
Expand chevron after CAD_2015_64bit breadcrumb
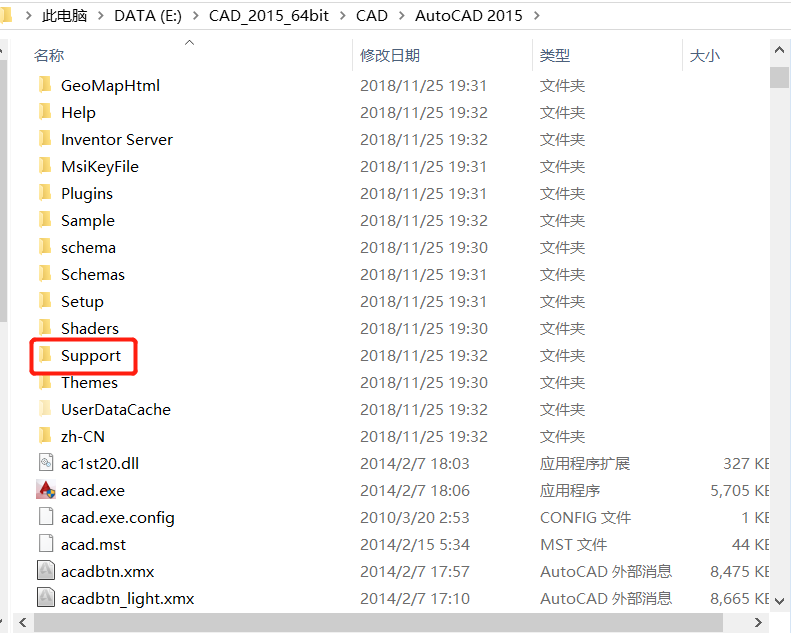(343, 16)
